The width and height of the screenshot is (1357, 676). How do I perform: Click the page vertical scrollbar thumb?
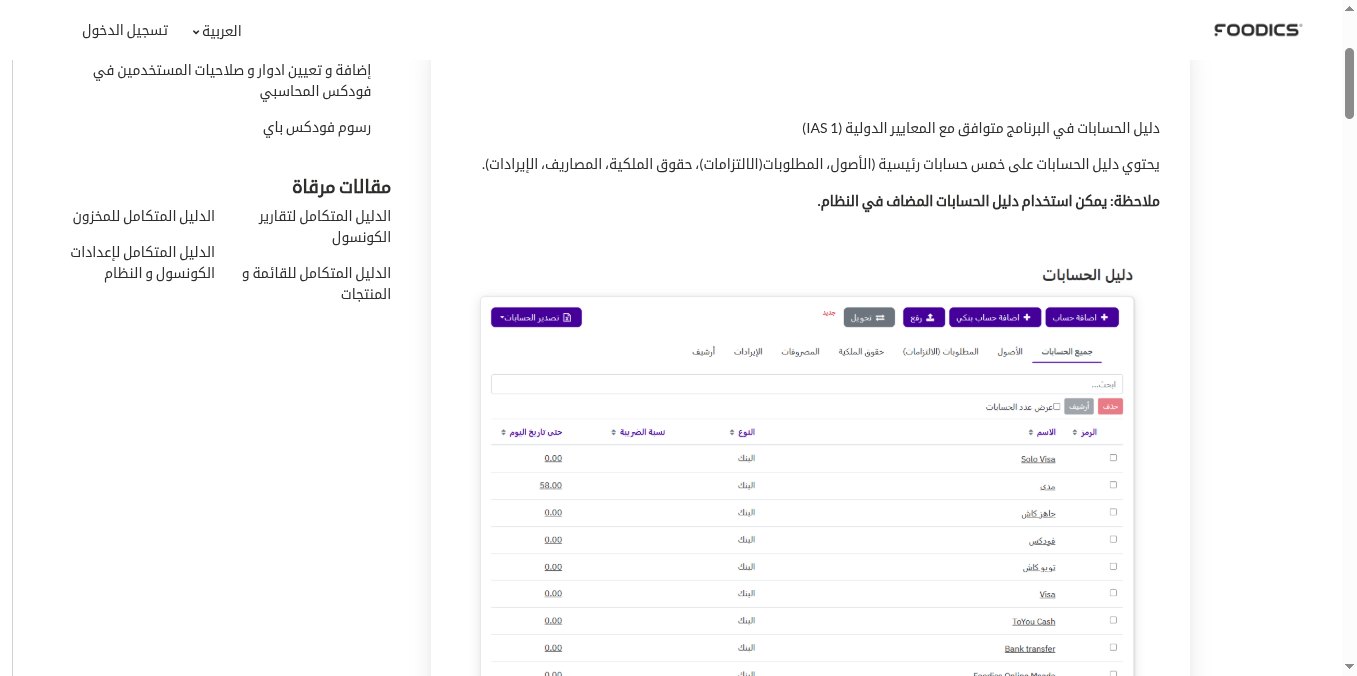click(x=1349, y=84)
